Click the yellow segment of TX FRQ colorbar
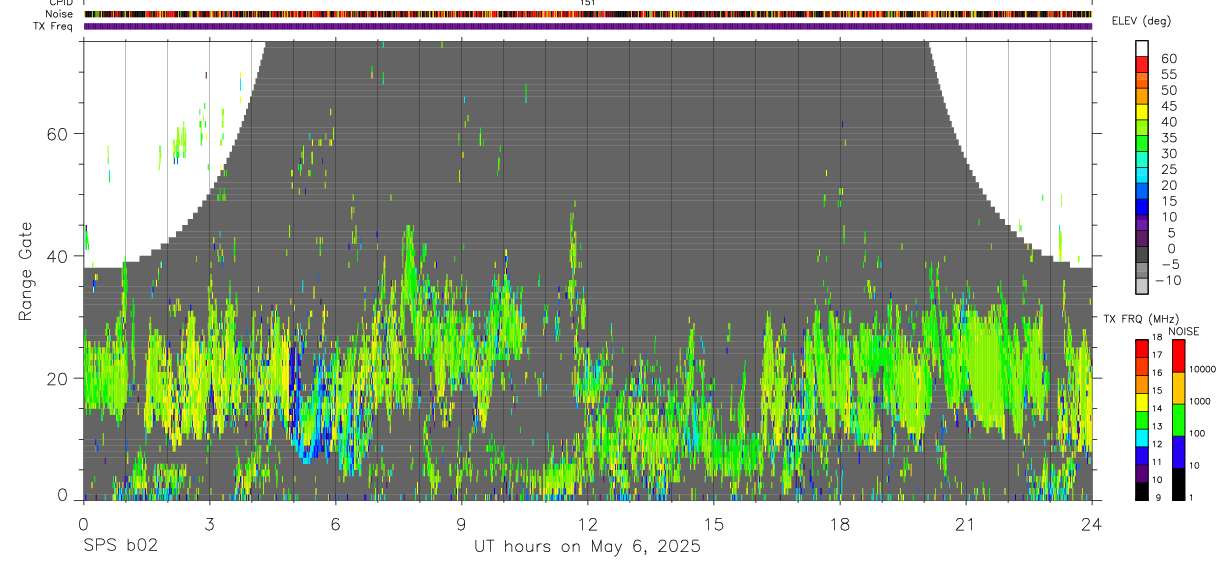Viewport: 1228px width, 567px height. (x=1142, y=401)
